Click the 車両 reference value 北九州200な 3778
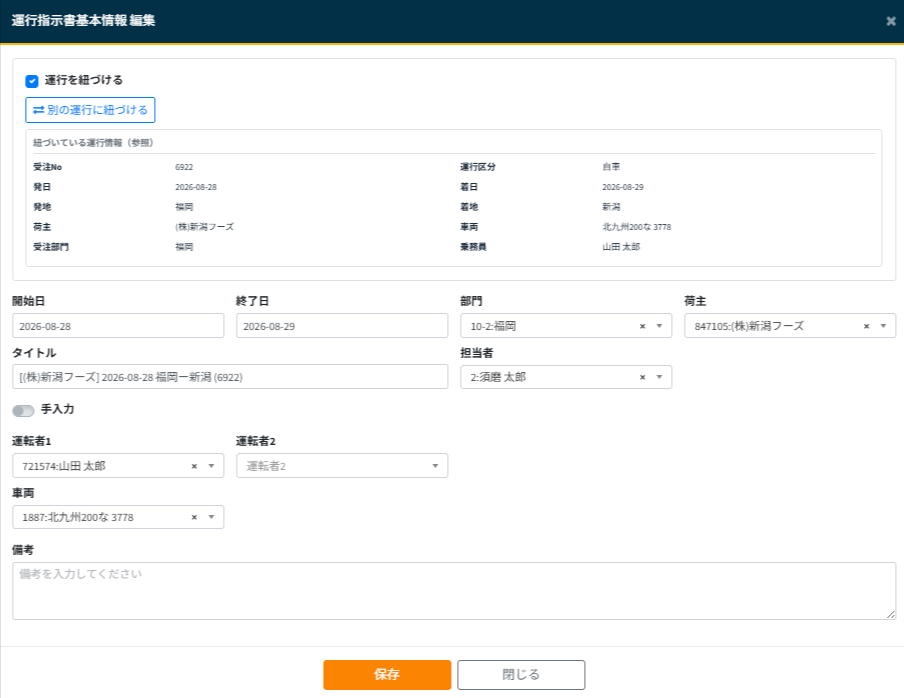This screenshot has width=904, height=698. [636, 227]
